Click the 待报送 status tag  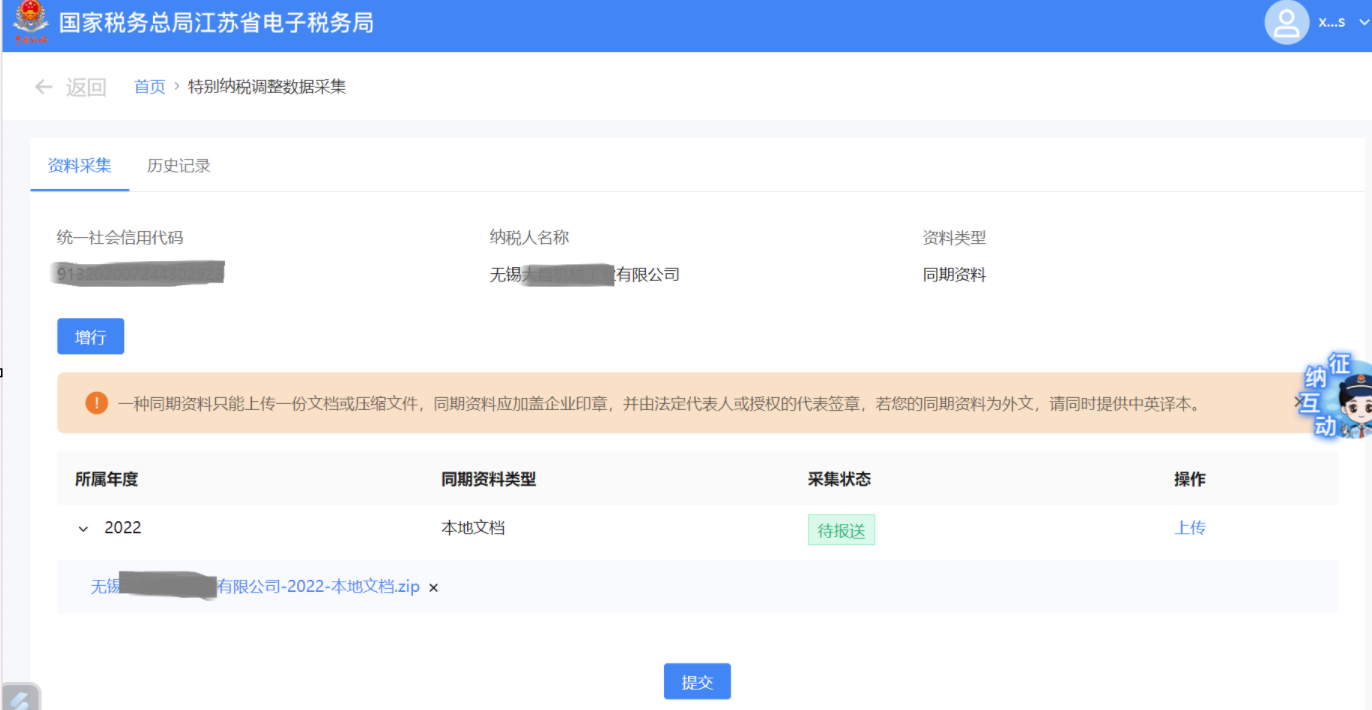[841, 530]
